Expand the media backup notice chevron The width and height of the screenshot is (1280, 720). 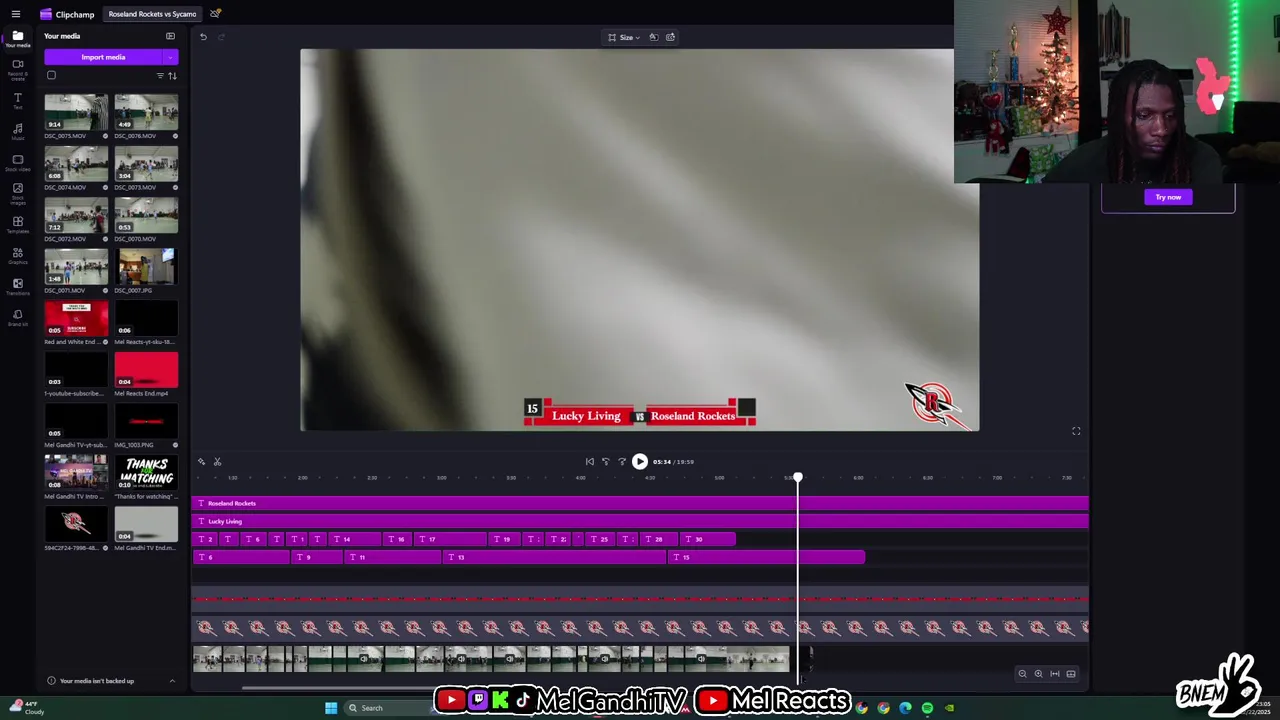coord(172,681)
